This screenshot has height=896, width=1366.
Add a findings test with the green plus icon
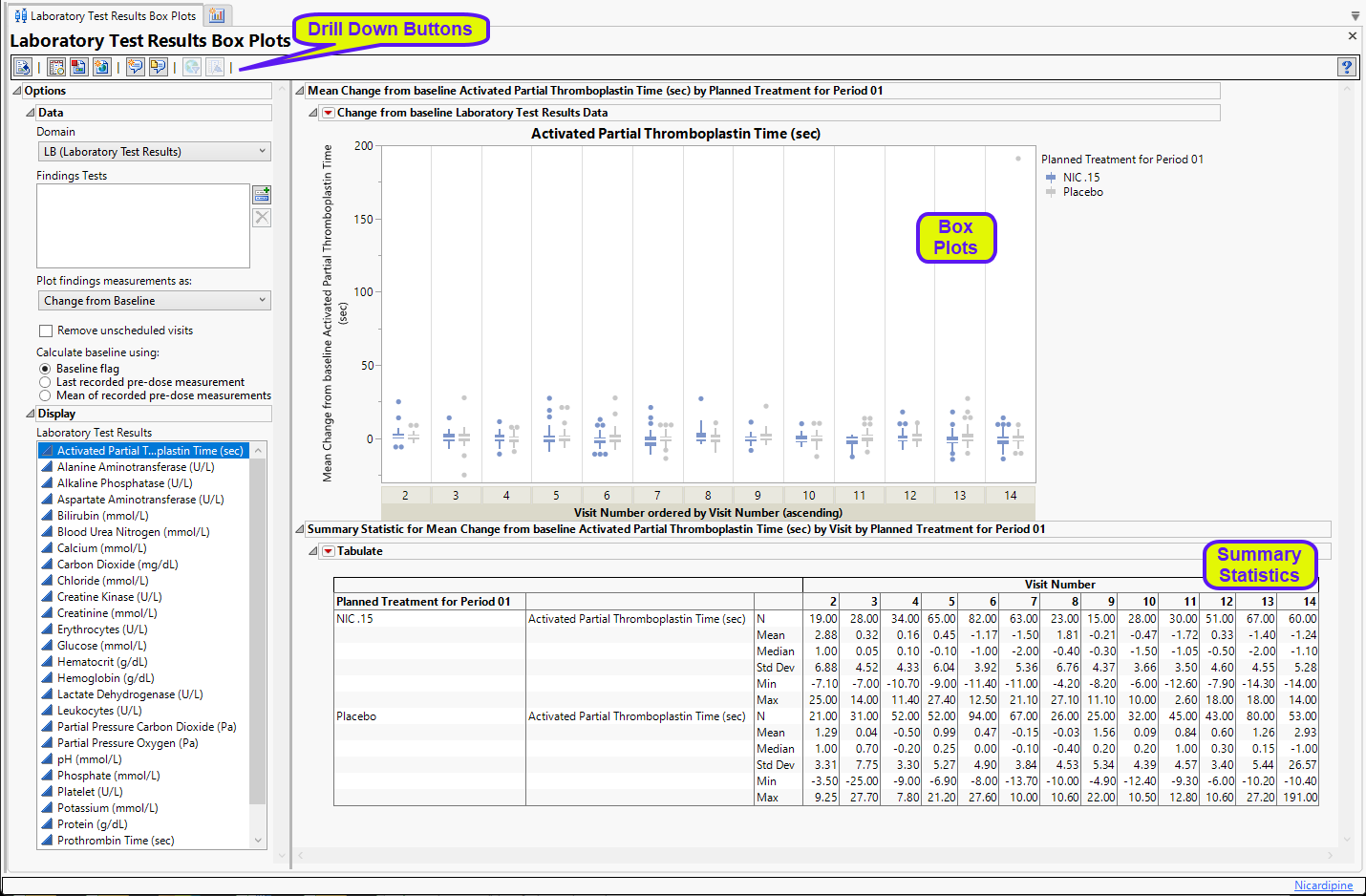point(261,194)
